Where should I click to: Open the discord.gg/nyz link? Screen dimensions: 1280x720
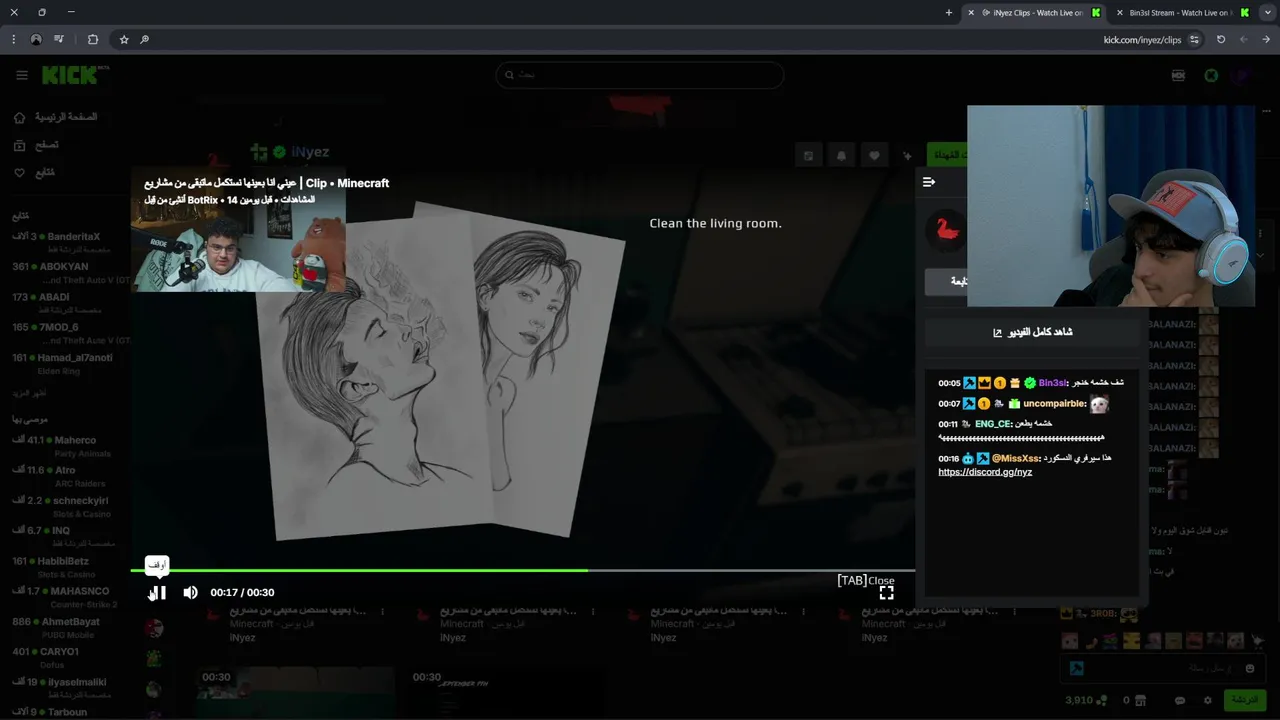[985, 472]
